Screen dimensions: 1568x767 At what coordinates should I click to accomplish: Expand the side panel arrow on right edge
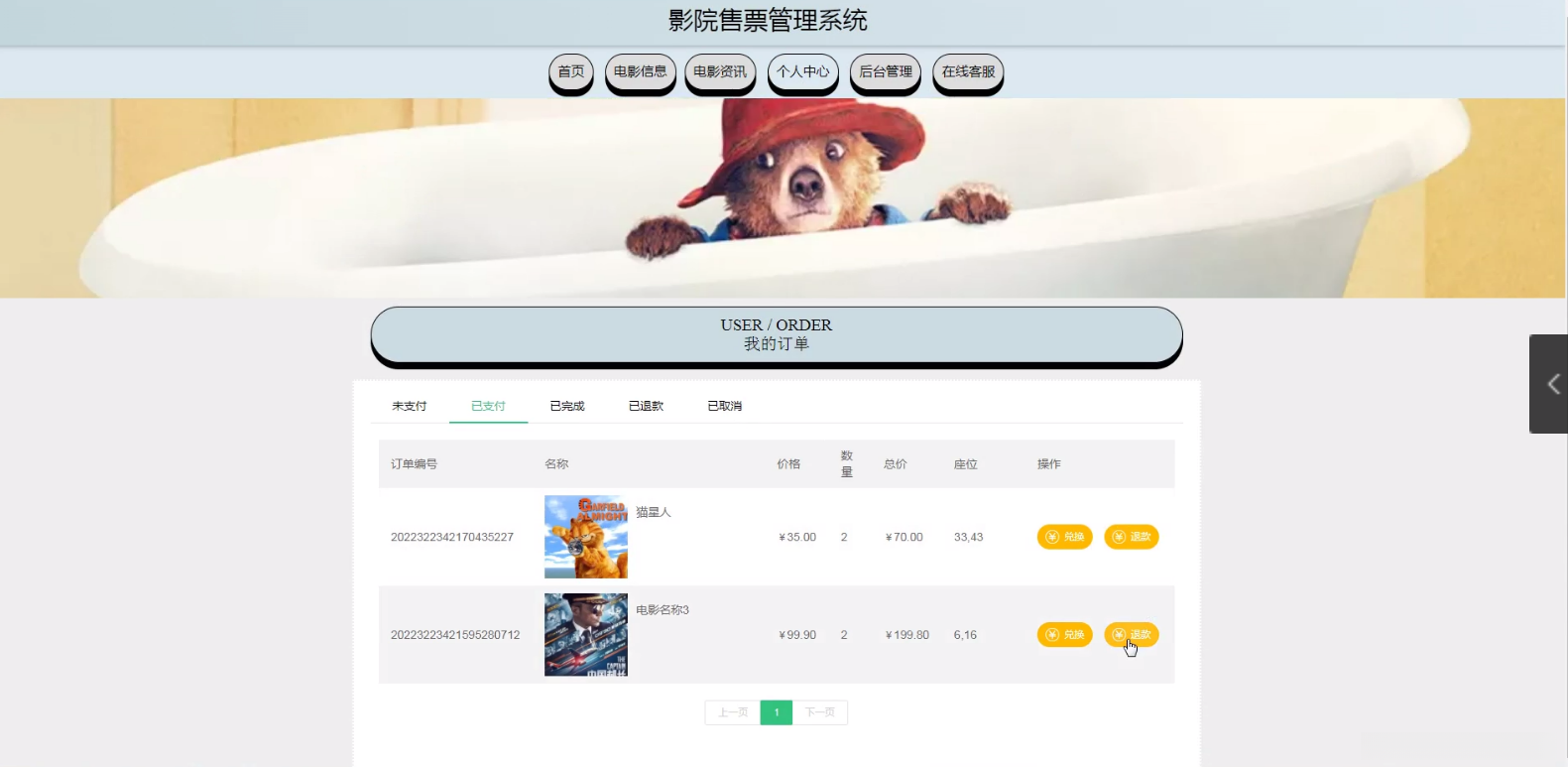click(x=1549, y=384)
